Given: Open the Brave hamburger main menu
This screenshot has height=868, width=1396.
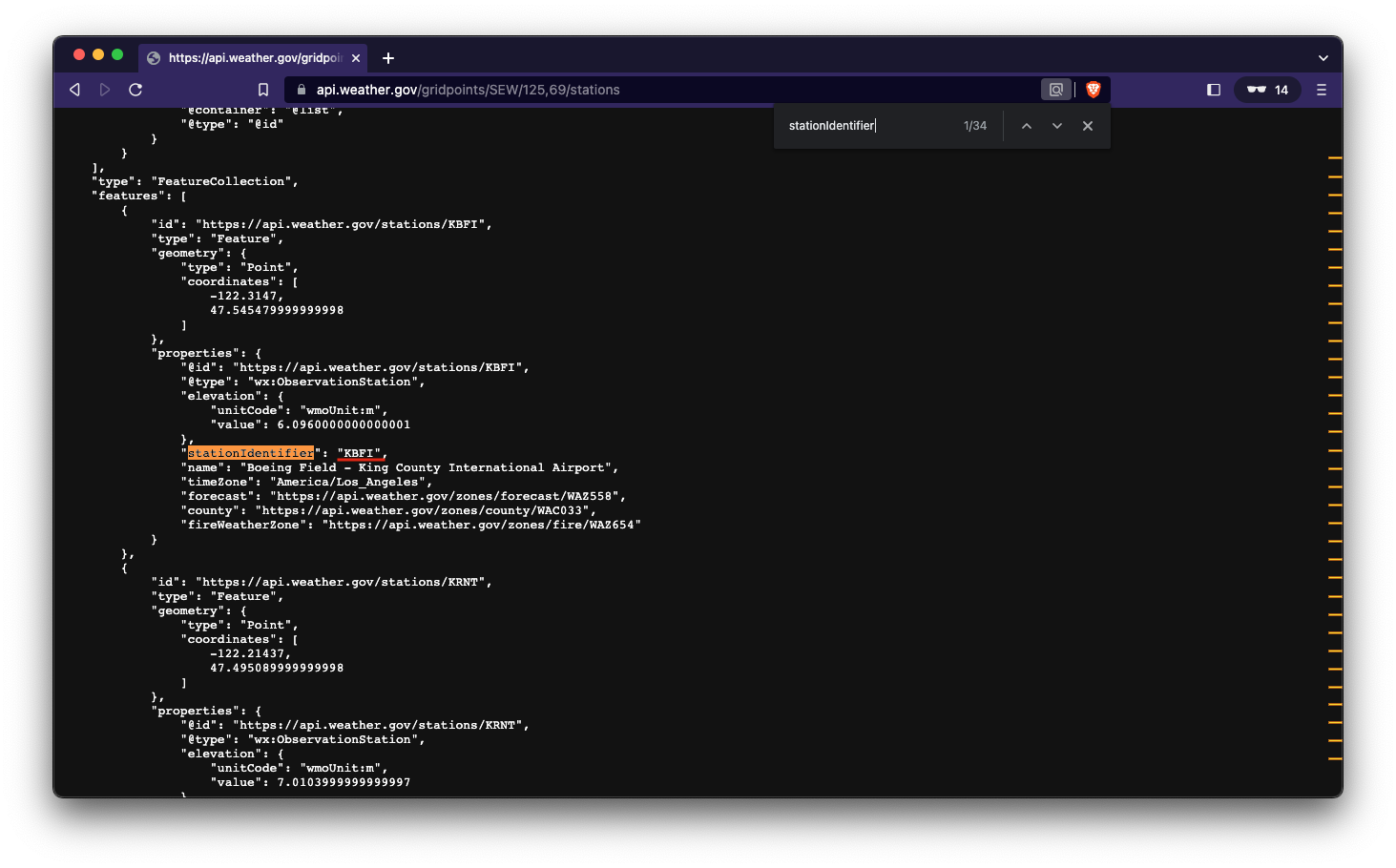Looking at the screenshot, I should click(x=1322, y=90).
